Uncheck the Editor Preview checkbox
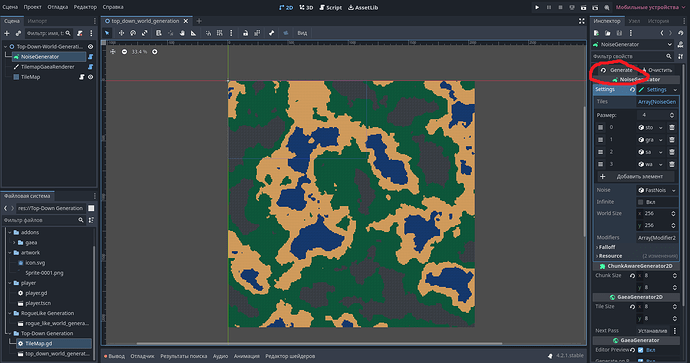The height and width of the screenshot is (363, 690). (641, 350)
